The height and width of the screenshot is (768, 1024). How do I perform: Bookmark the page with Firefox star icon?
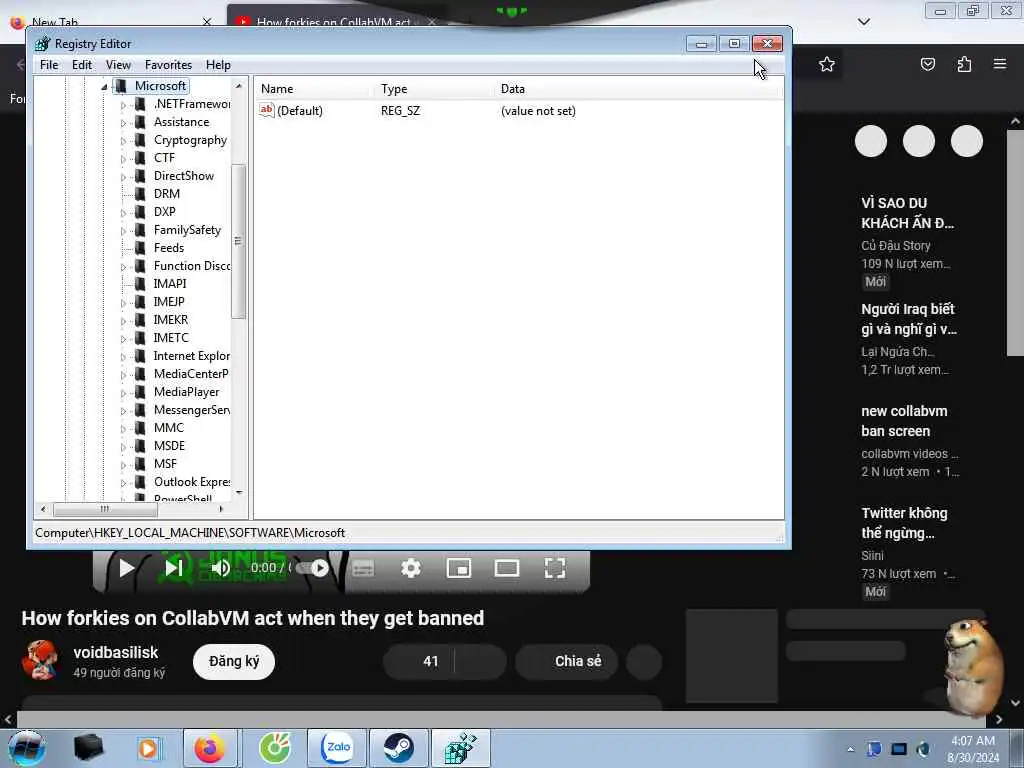tap(827, 64)
